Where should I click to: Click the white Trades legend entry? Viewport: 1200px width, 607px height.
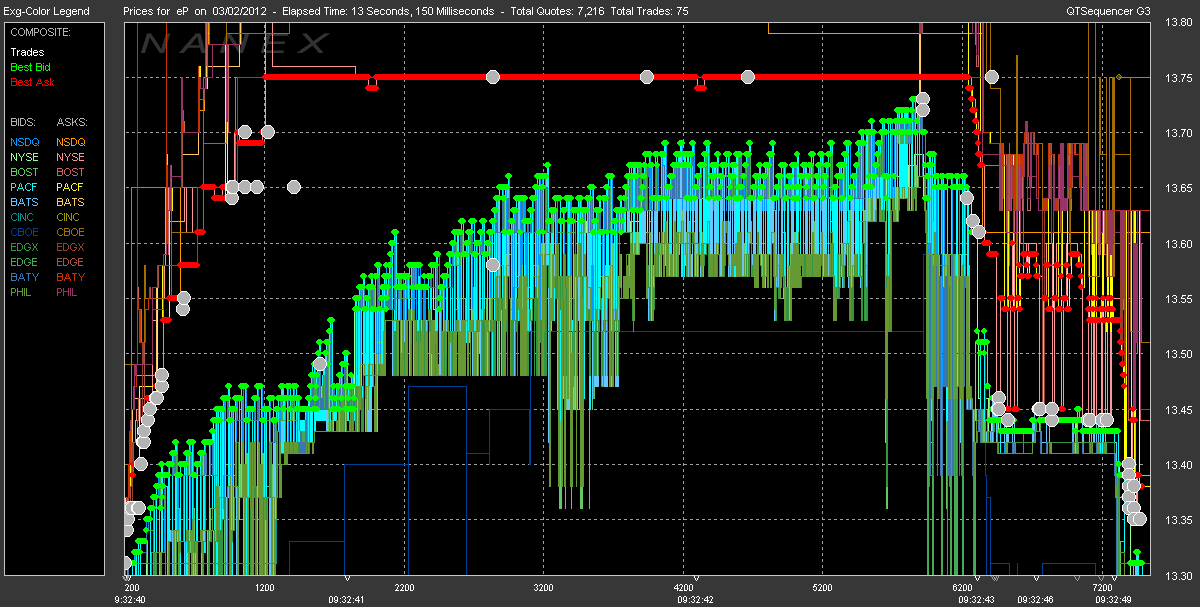[x=27, y=52]
